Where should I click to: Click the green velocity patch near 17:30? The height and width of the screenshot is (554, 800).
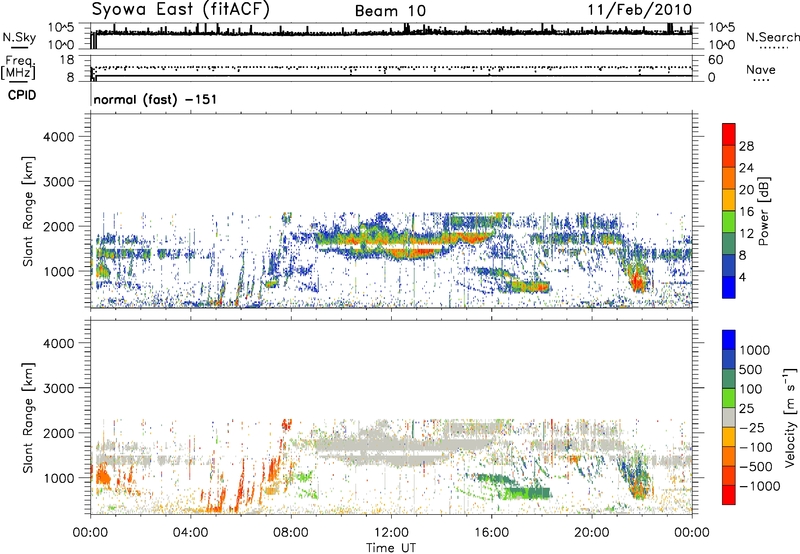(528, 493)
